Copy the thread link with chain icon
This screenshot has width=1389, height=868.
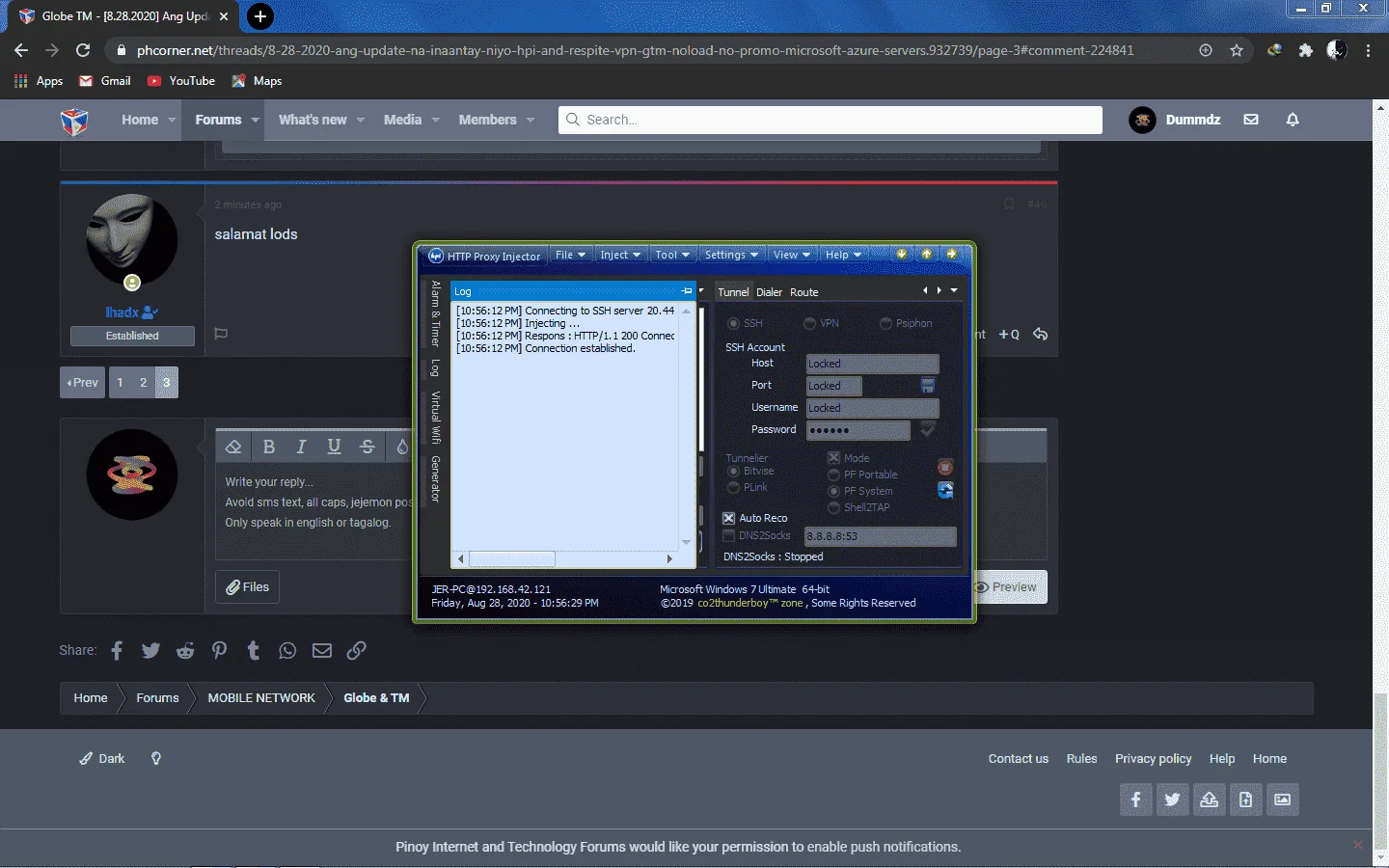356,651
